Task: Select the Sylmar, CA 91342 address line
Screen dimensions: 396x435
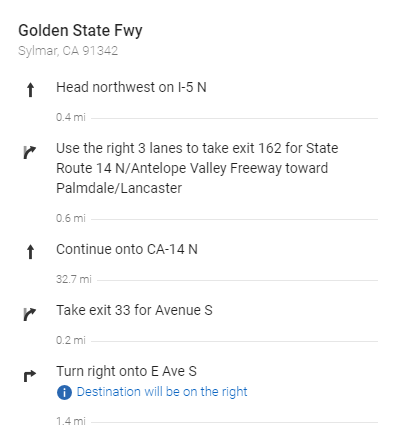Action: [x=68, y=51]
